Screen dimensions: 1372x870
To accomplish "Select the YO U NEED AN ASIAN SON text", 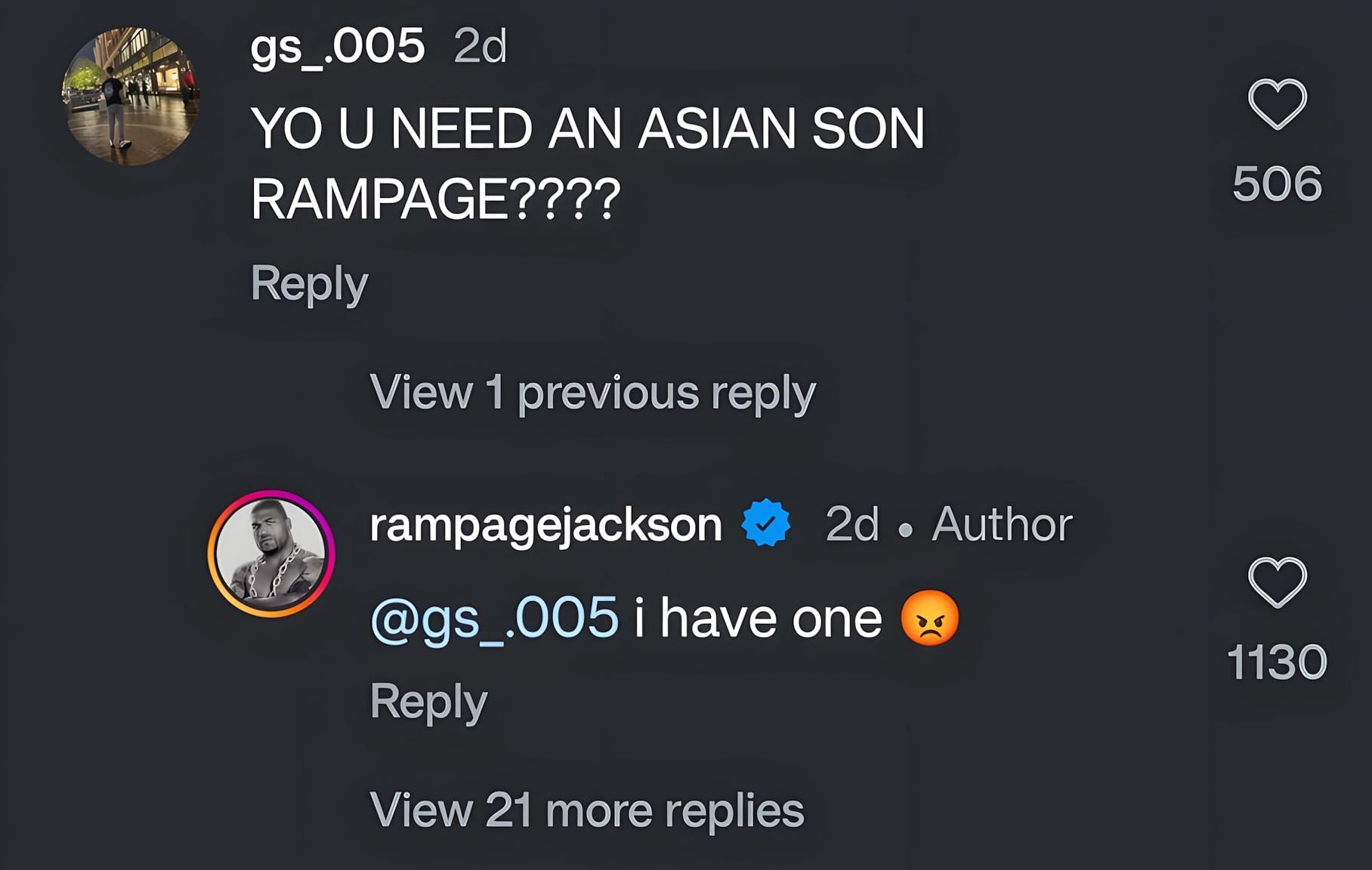I will click(x=588, y=128).
